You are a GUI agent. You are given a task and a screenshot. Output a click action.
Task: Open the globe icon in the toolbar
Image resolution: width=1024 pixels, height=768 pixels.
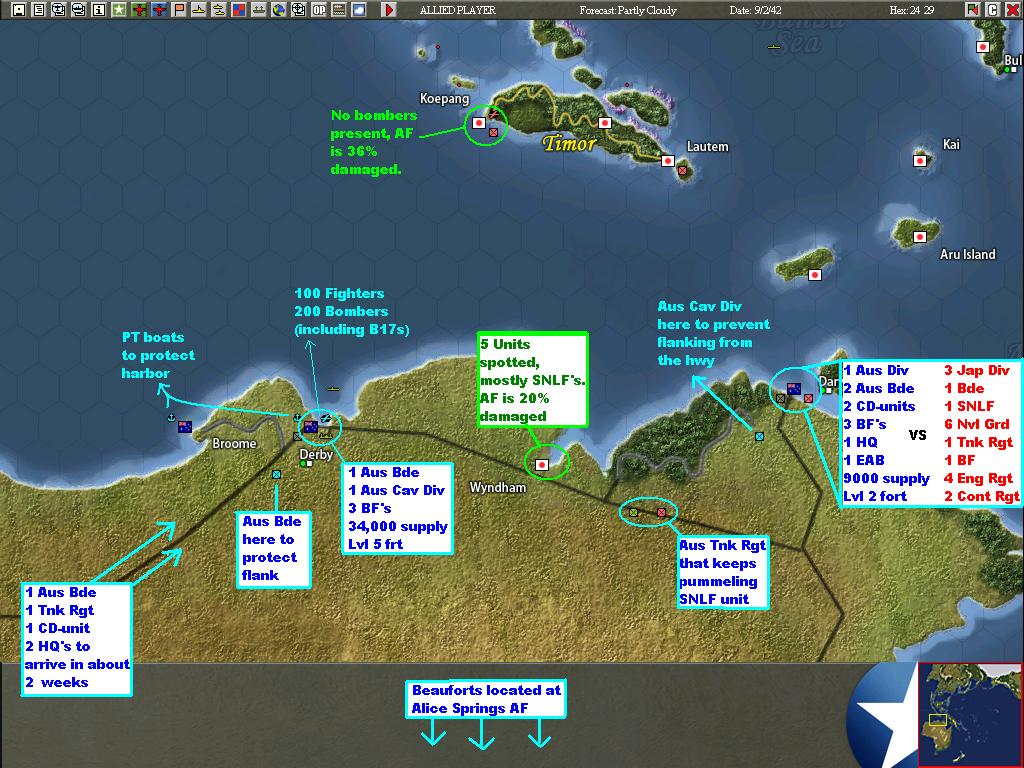(279, 10)
